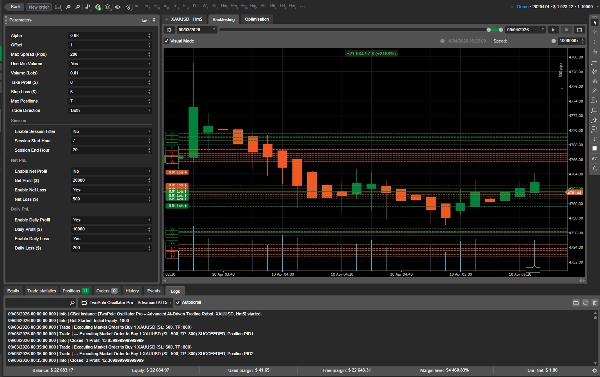This screenshot has width=600, height=377.
Task: Open the chart type icon beside New order
Action: point(58,7)
